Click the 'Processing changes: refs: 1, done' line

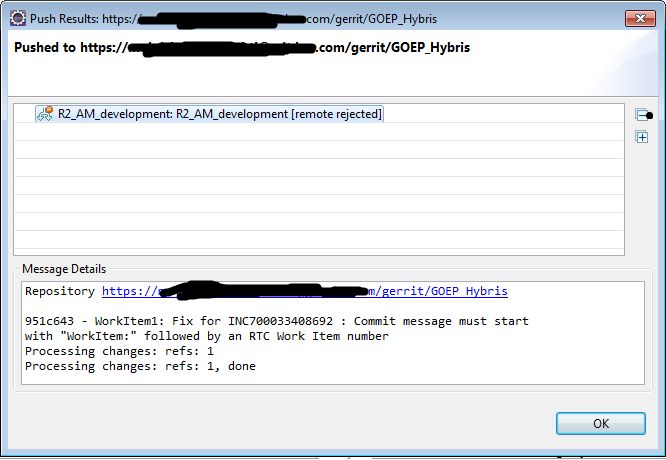140,366
